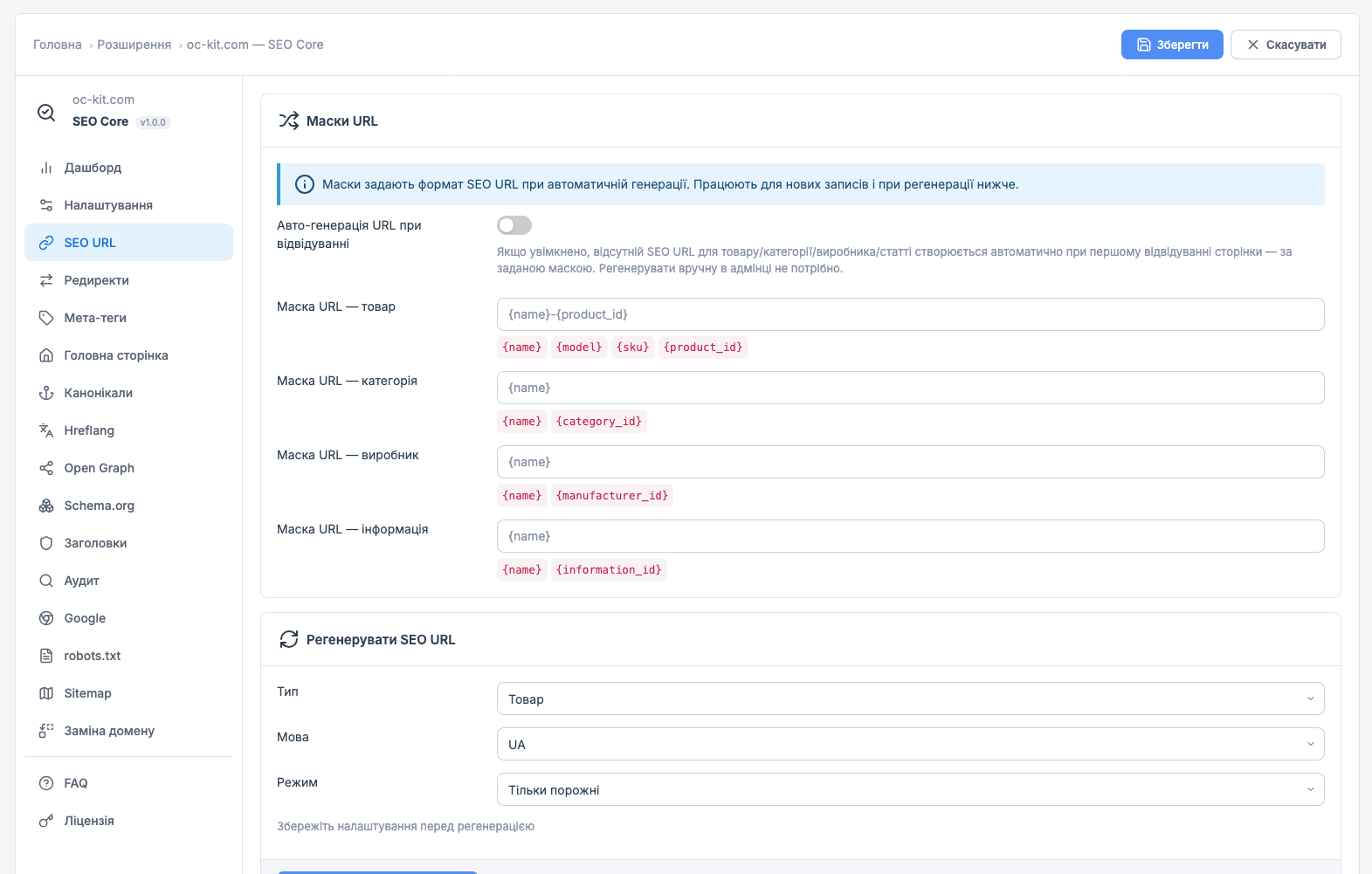Click the Заголовки shield icon

[x=46, y=543]
